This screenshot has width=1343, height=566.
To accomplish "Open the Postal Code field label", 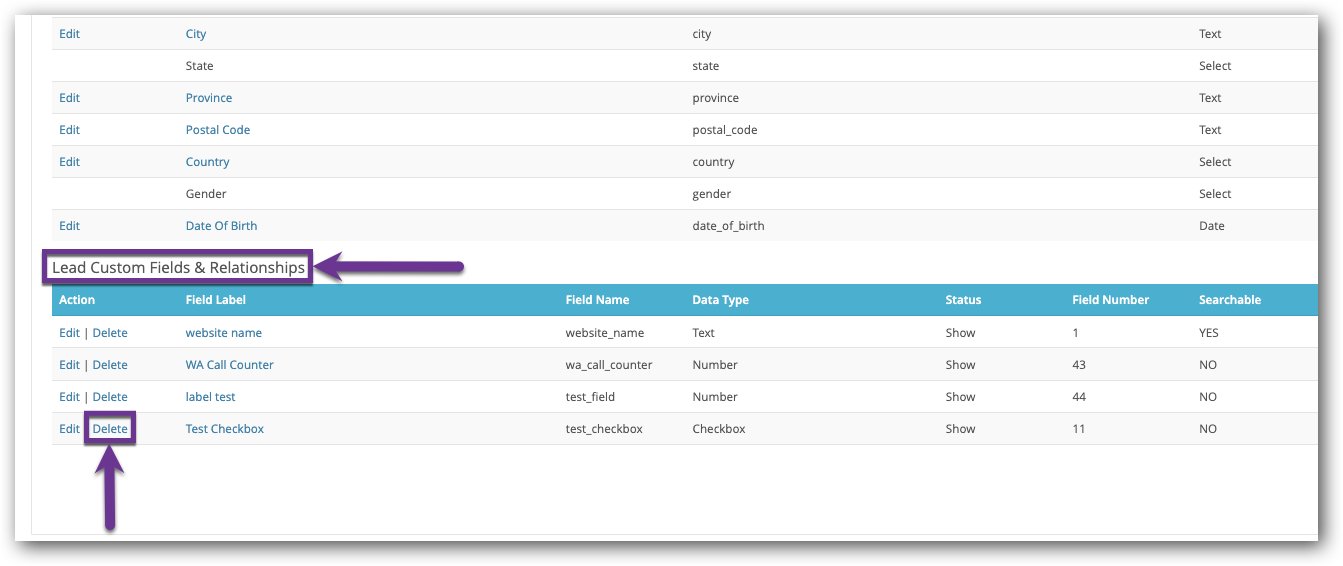I will (x=217, y=130).
